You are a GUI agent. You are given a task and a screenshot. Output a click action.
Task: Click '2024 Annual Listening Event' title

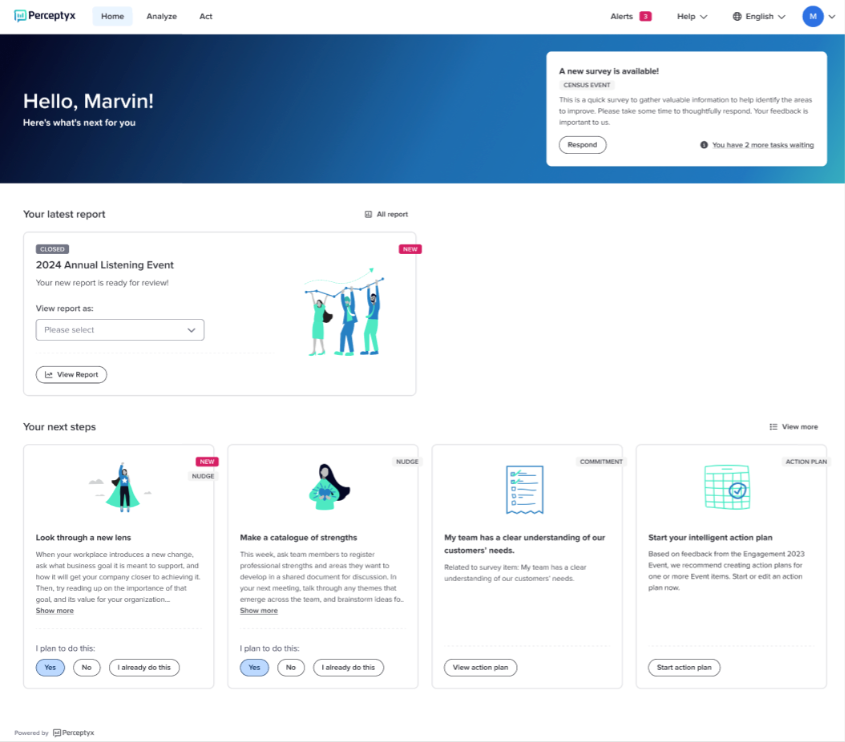point(105,265)
